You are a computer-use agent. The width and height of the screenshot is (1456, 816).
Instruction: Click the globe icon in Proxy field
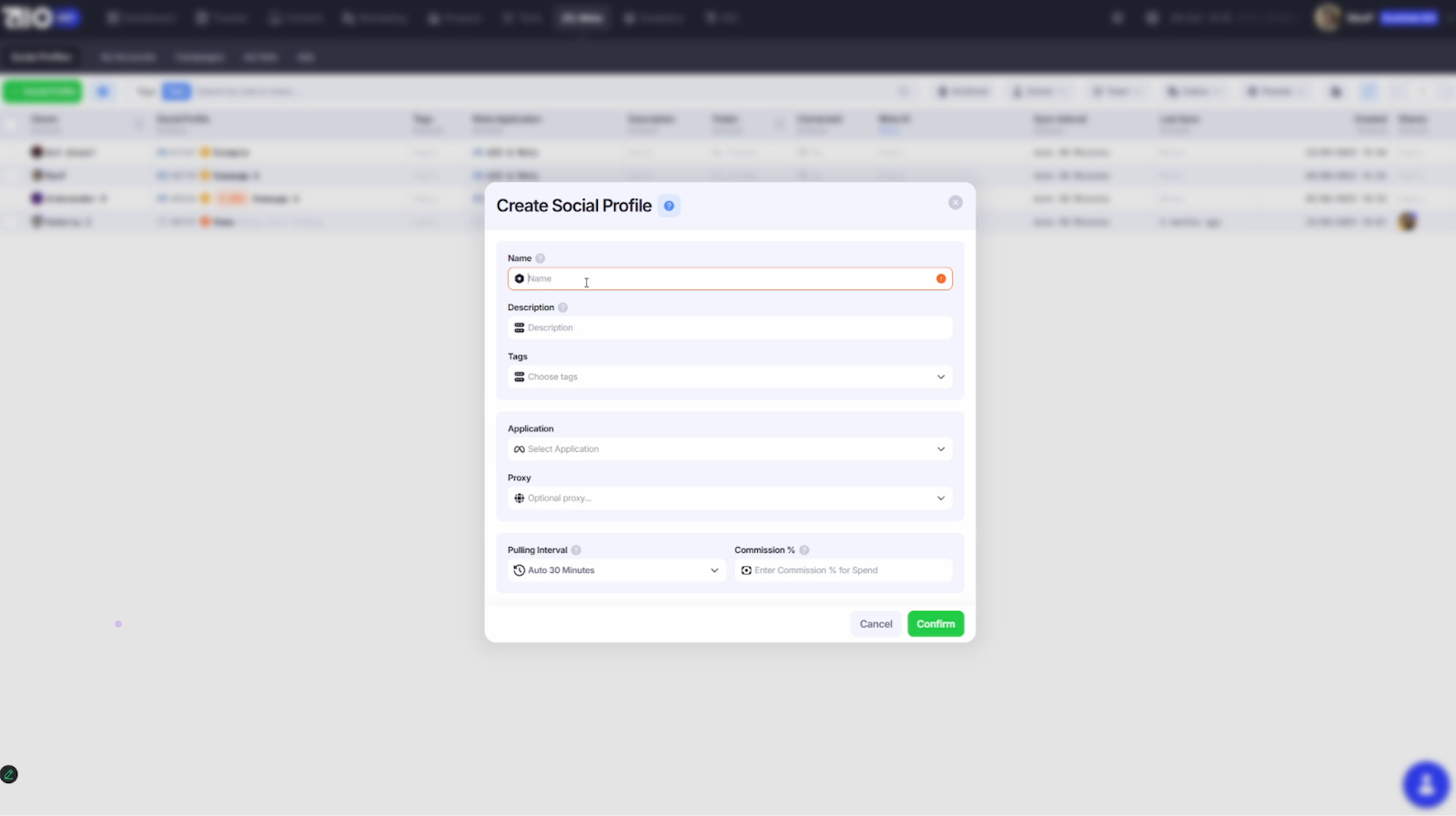519,499
